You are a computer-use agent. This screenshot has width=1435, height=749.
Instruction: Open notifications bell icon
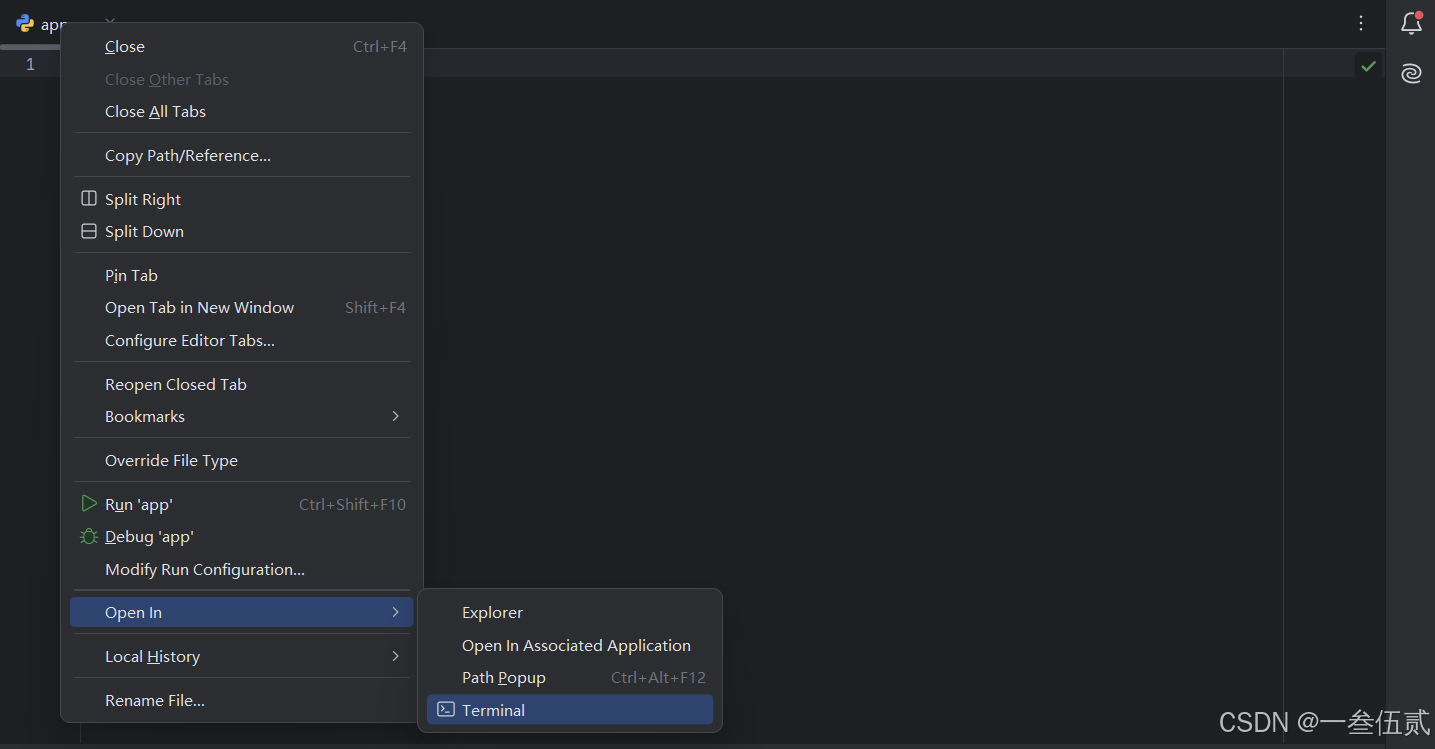coord(1411,23)
